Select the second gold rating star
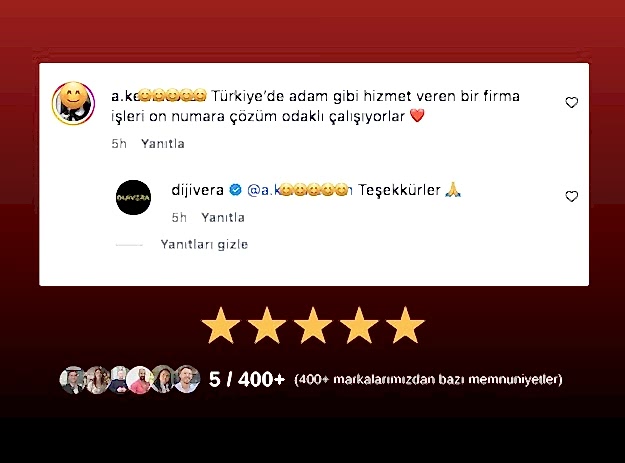 pos(267,325)
